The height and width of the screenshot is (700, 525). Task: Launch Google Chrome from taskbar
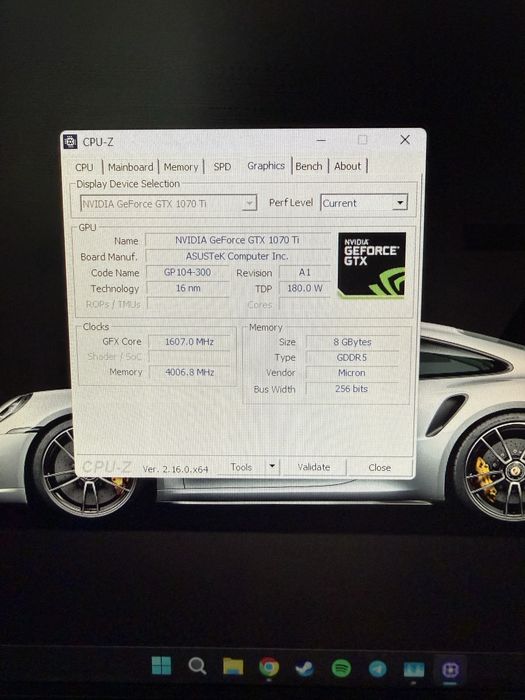[269, 667]
